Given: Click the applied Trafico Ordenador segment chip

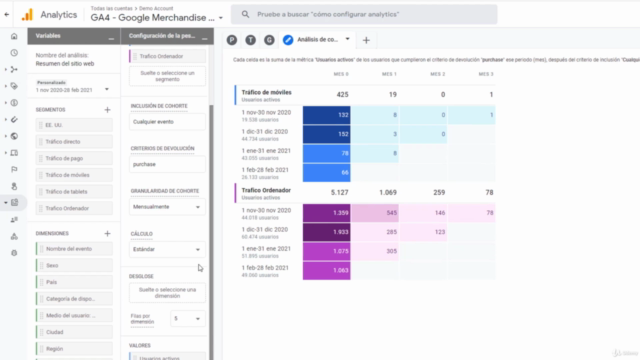Looking at the screenshot, I should point(167,56).
